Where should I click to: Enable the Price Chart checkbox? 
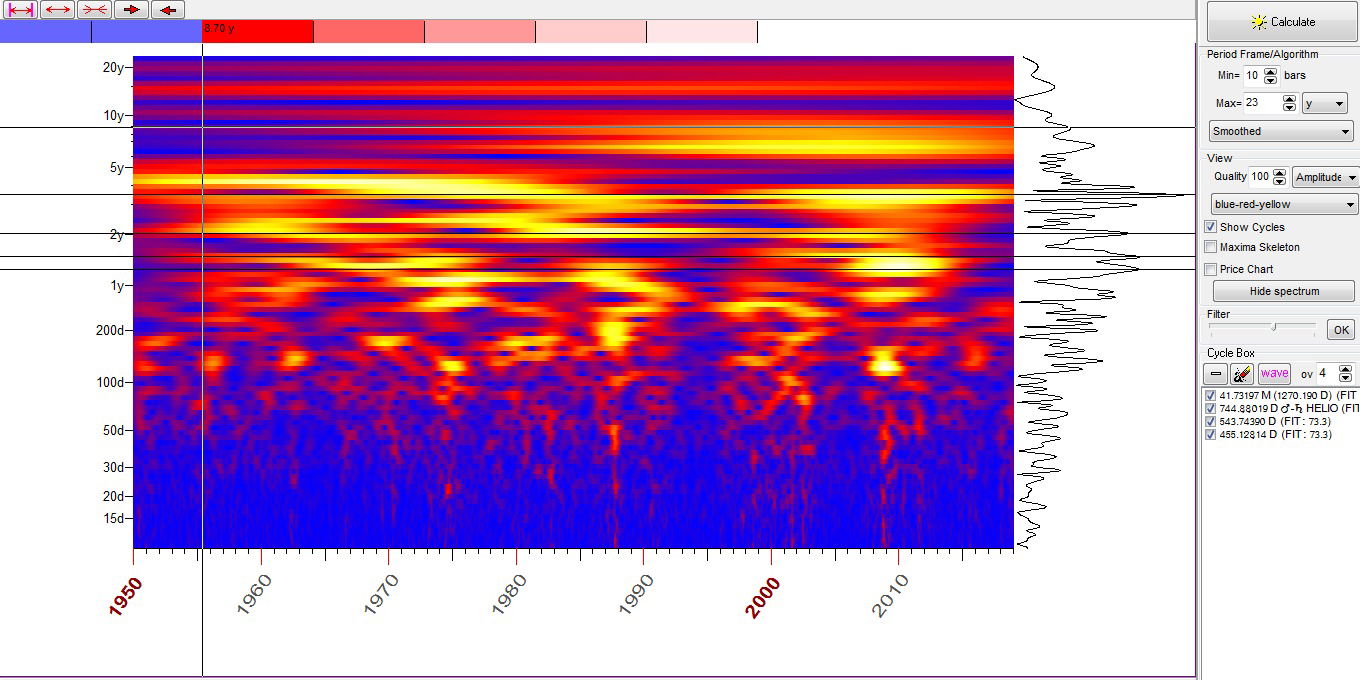(x=1211, y=269)
